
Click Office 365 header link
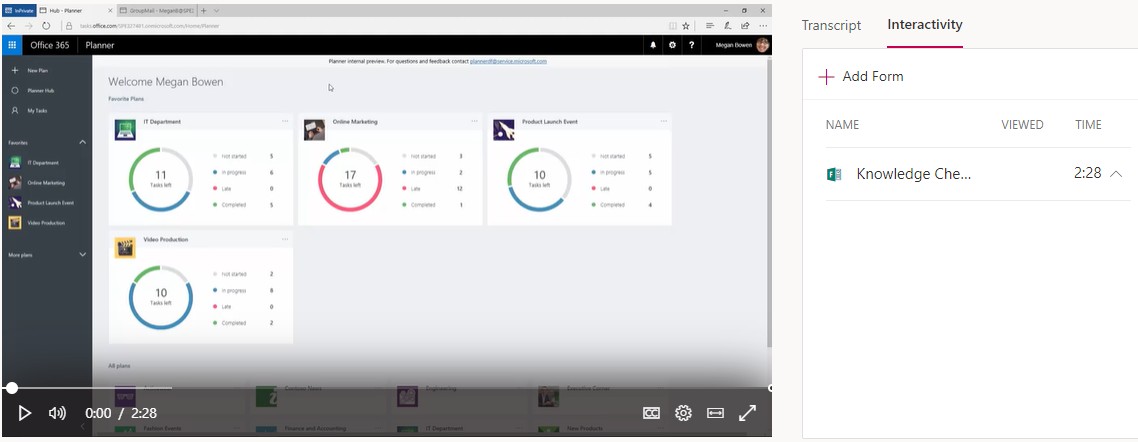click(x=49, y=45)
